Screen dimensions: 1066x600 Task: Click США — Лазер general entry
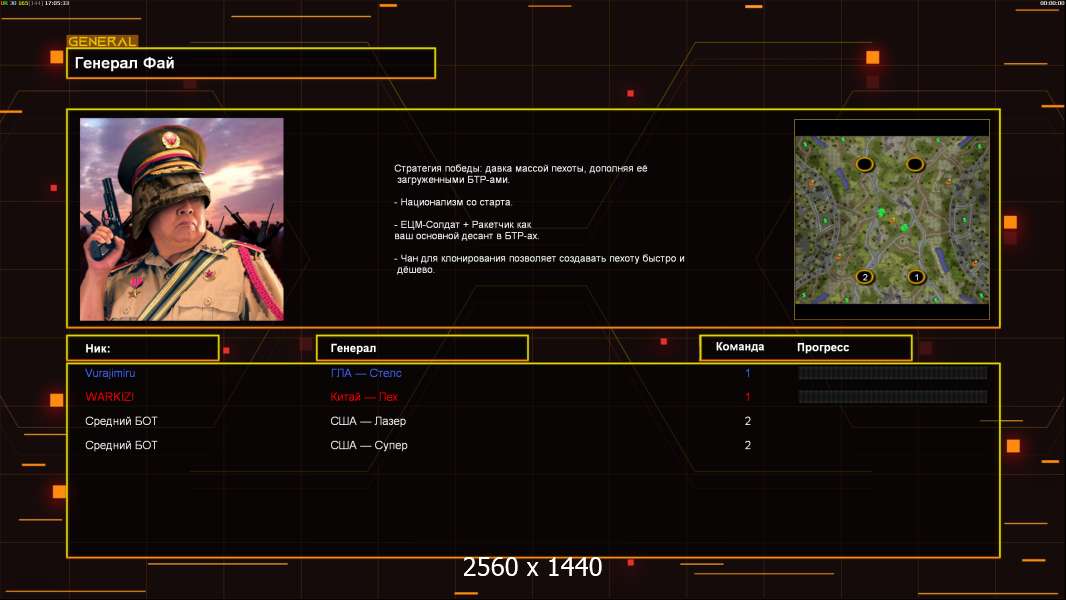pos(368,421)
